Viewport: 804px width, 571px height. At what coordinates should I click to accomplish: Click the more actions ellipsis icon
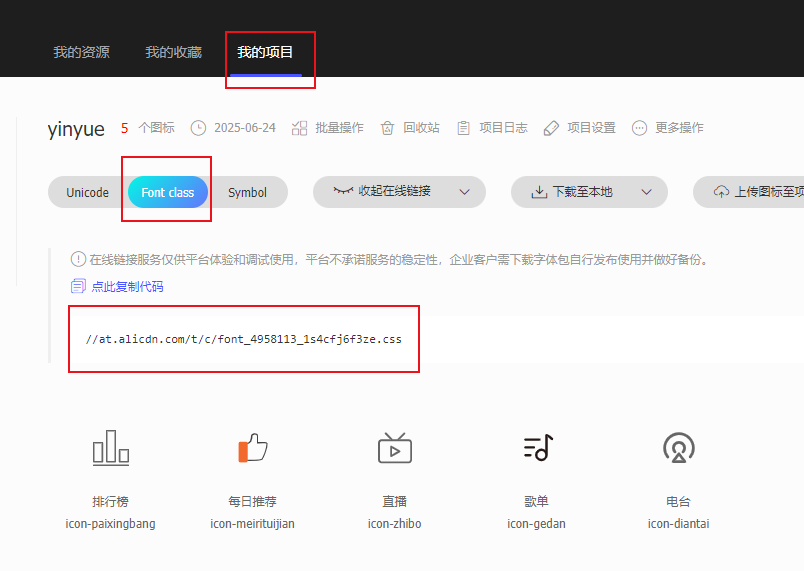click(639, 128)
